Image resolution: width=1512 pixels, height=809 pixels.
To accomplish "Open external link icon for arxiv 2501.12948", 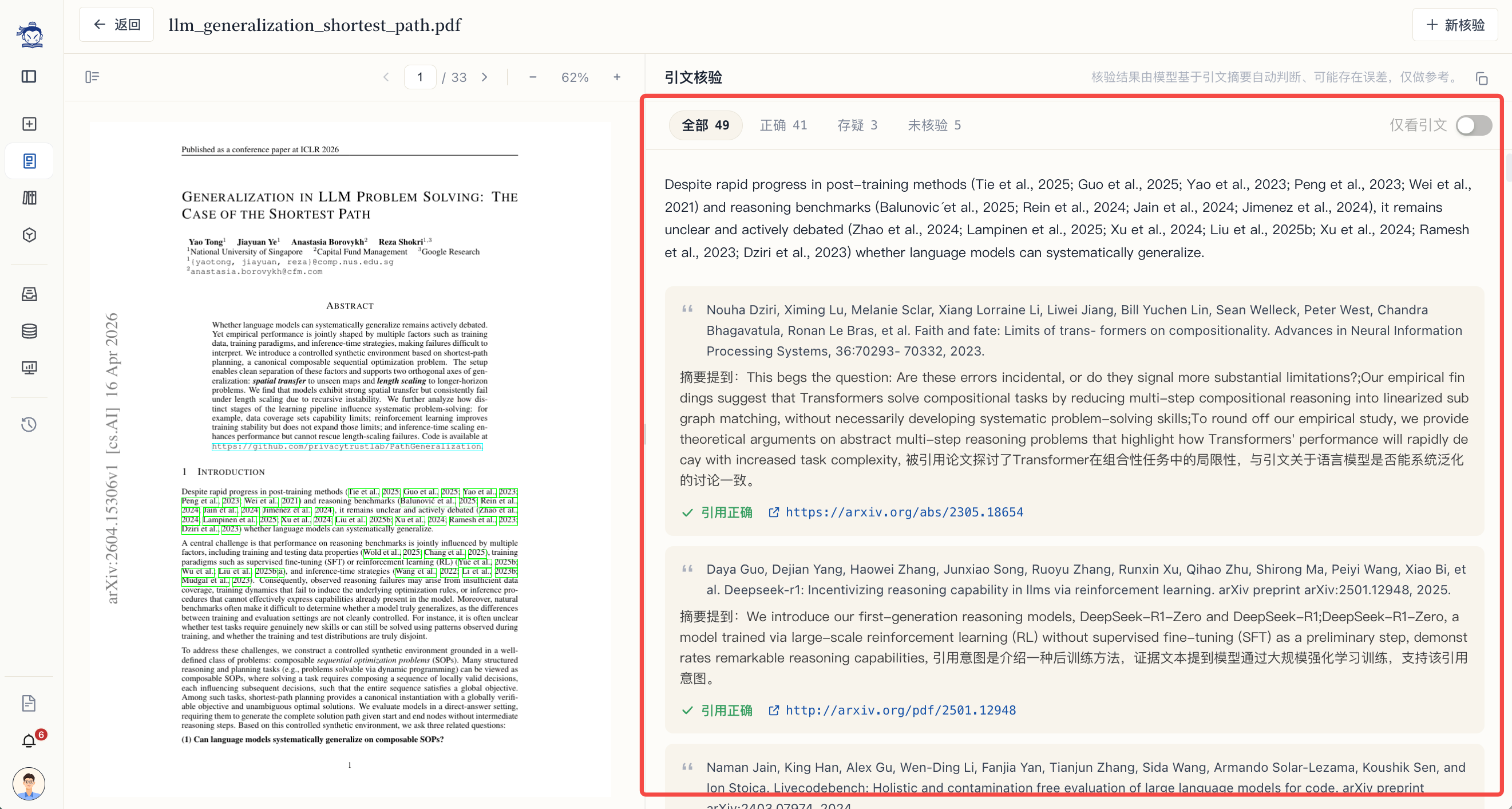I will click(774, 710).
